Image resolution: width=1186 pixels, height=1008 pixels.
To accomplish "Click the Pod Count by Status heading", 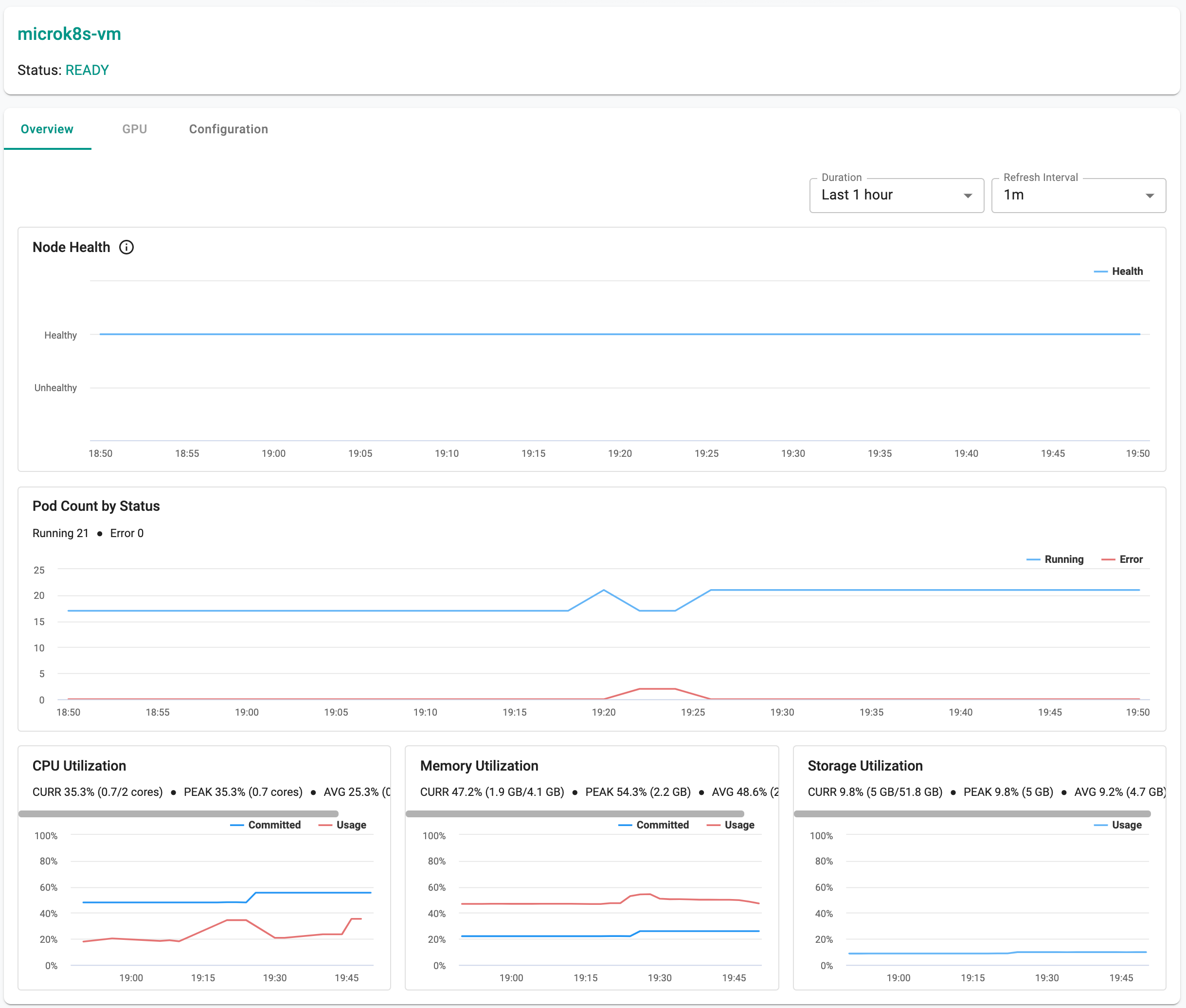I will (96, 506).
